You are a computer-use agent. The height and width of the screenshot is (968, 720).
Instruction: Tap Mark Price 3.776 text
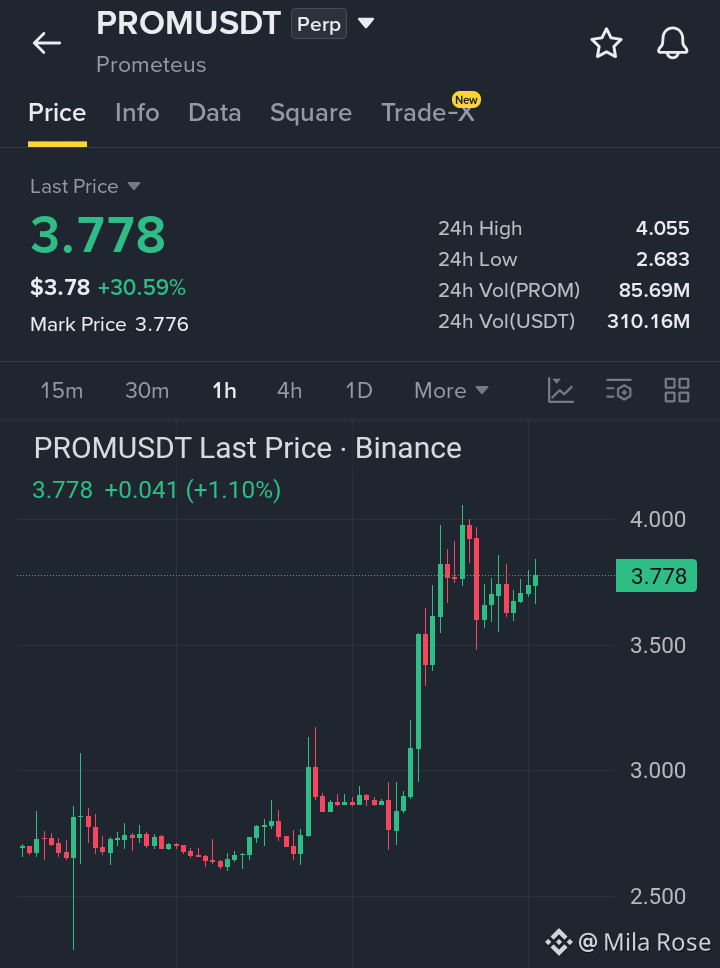(x=109, y=324)
